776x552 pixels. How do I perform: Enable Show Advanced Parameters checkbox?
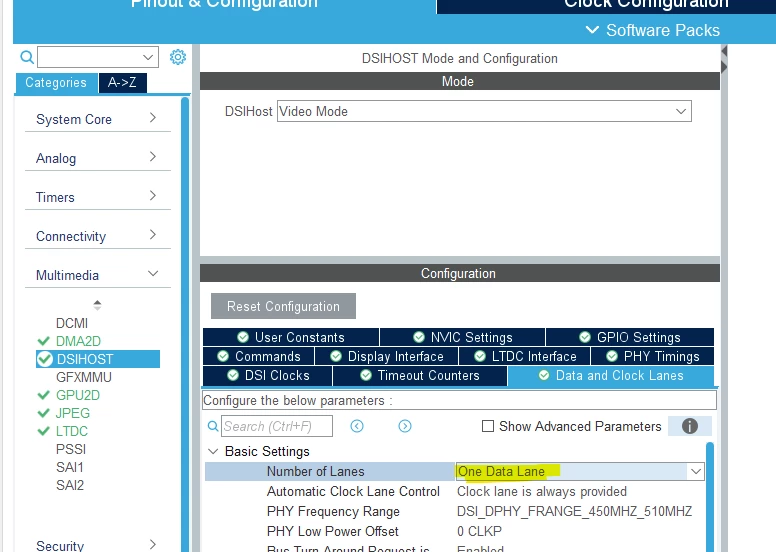point(488,426)
